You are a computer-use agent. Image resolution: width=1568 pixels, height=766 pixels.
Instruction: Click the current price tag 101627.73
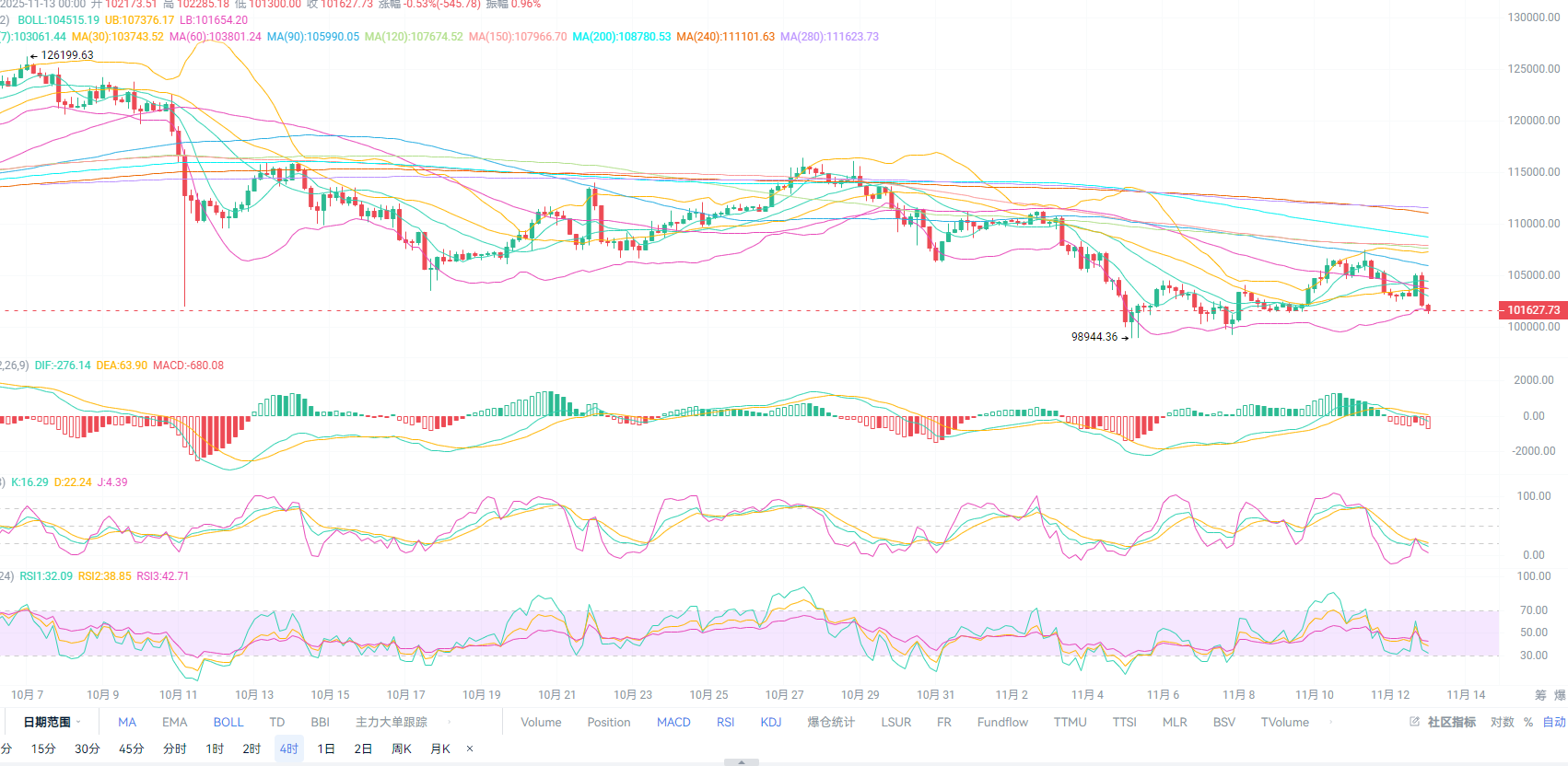[1533, 310]
